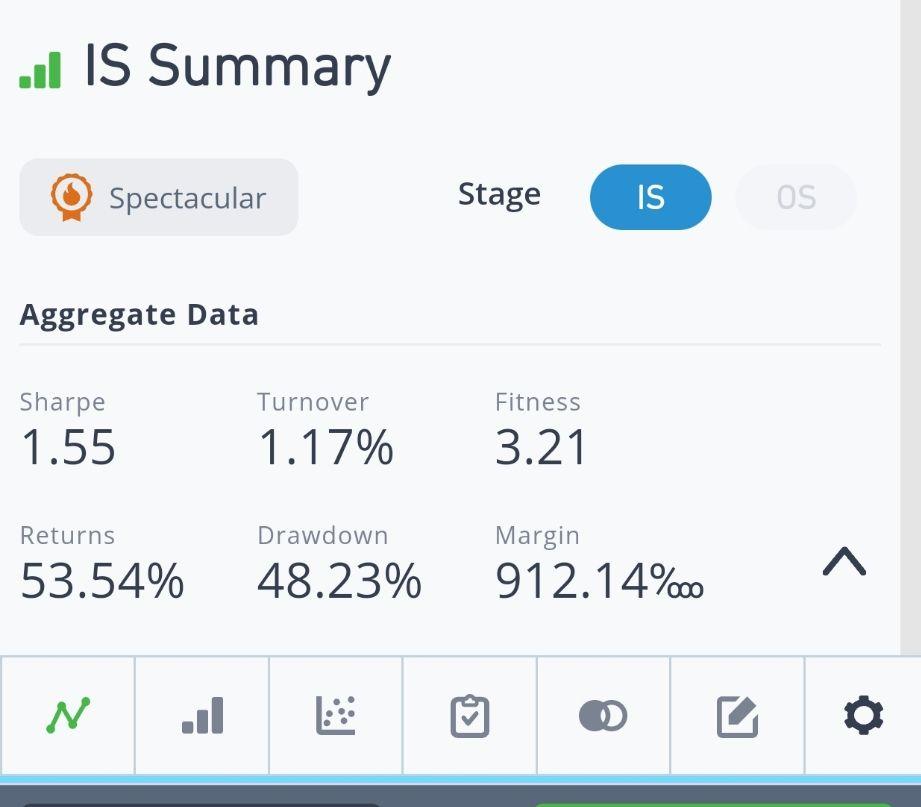Image resolution: width=921 pixels, height=807 pixels.
Task: Click the Returns value 53.54%
Action: pos(102,581)
